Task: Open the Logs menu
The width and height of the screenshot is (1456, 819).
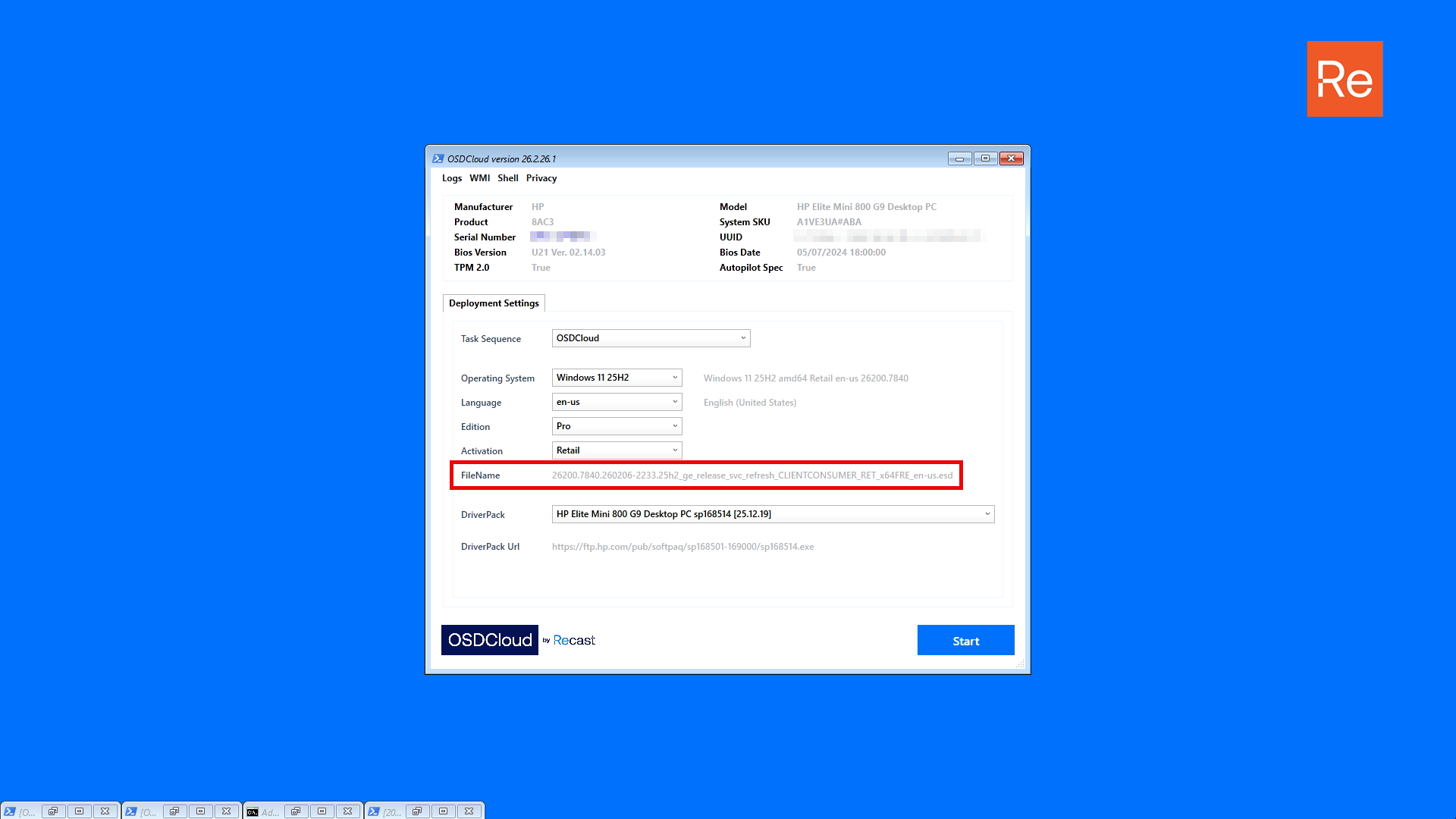Action: (452, 178)
